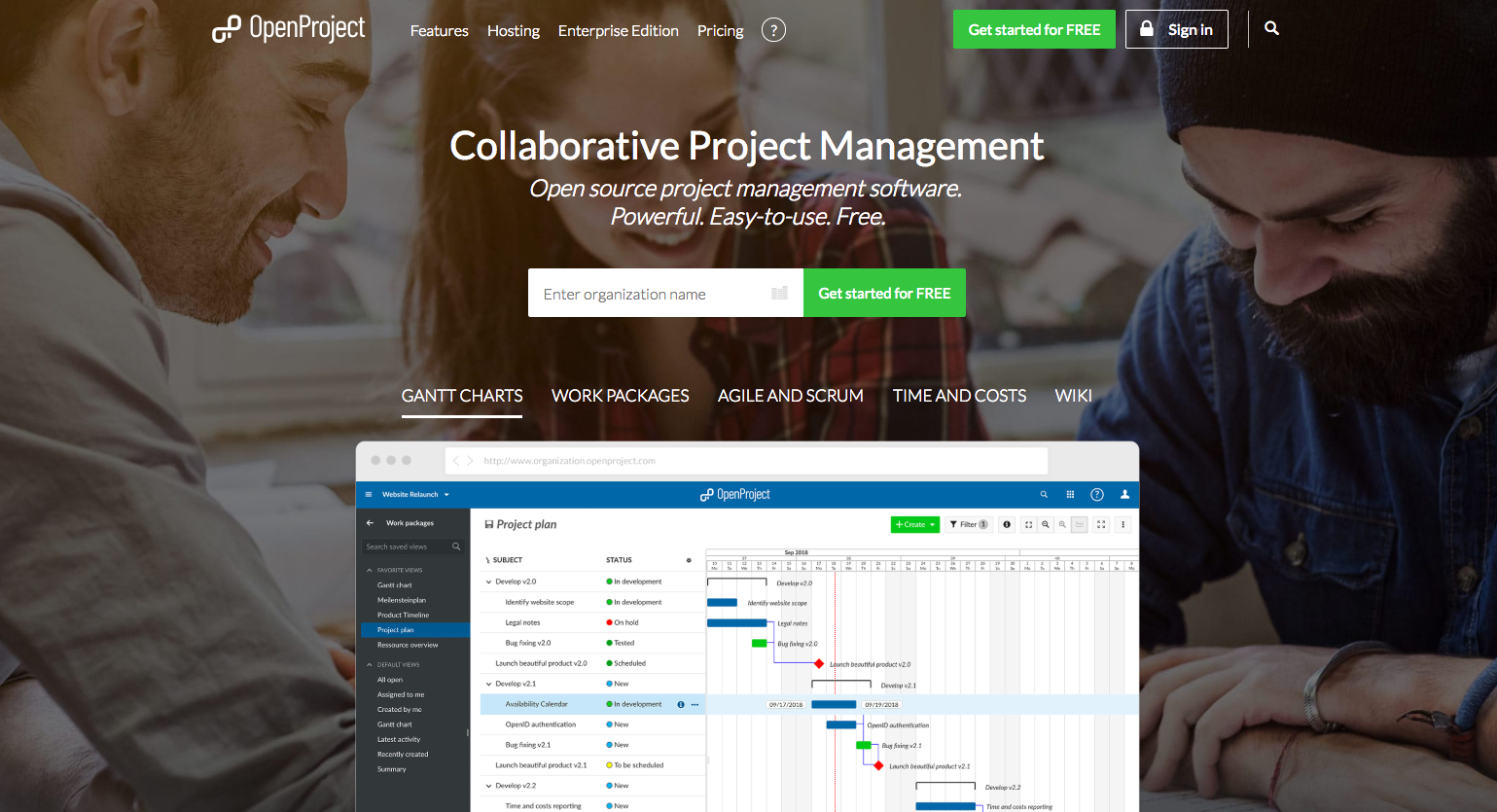The image size is (1497, 812).
Task: Open the ellipsis menu in Availability Calendar row
Action: pyautogui.click(x=695, y=704)
